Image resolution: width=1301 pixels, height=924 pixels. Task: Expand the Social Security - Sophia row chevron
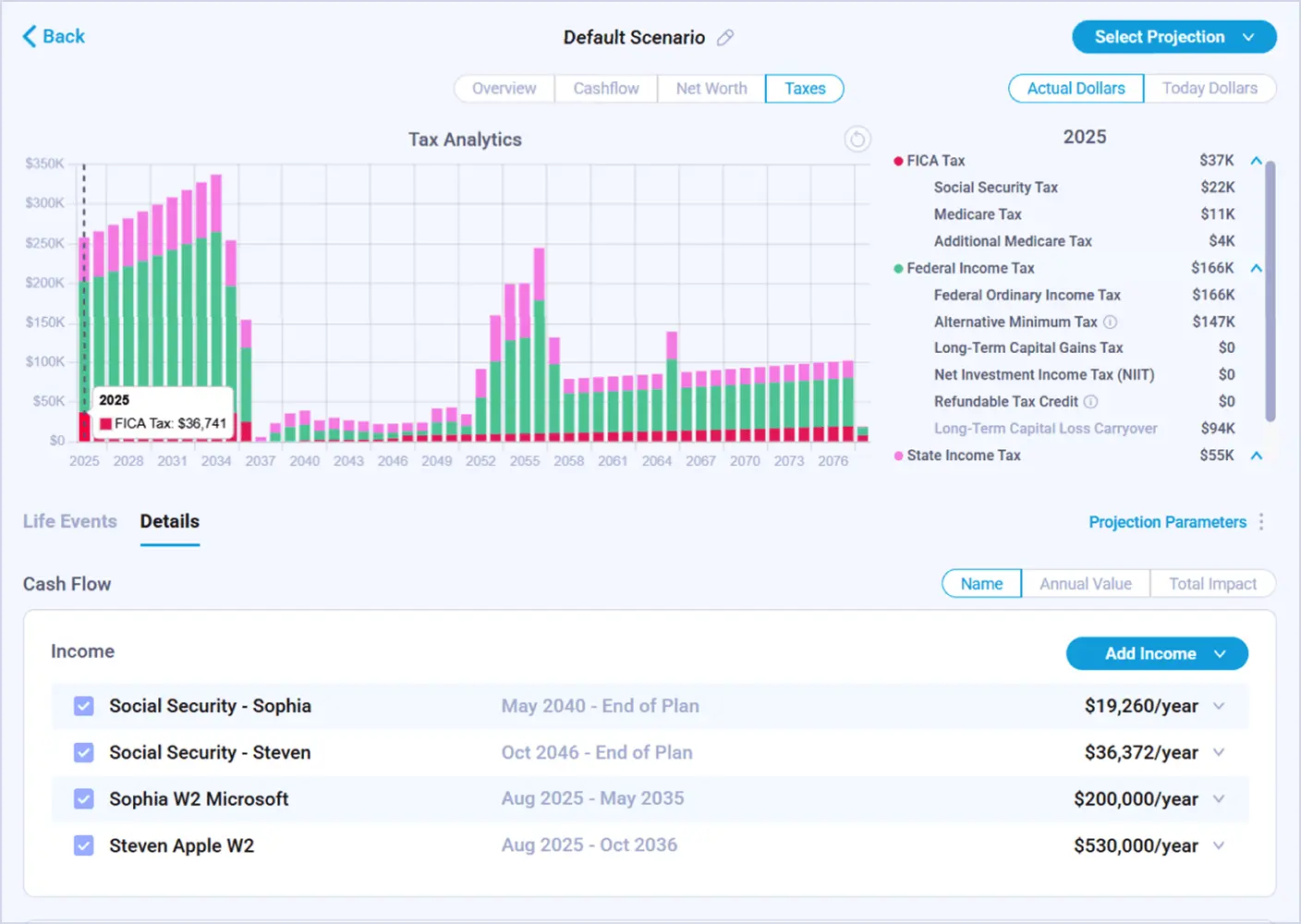(x=1219, y=706)
